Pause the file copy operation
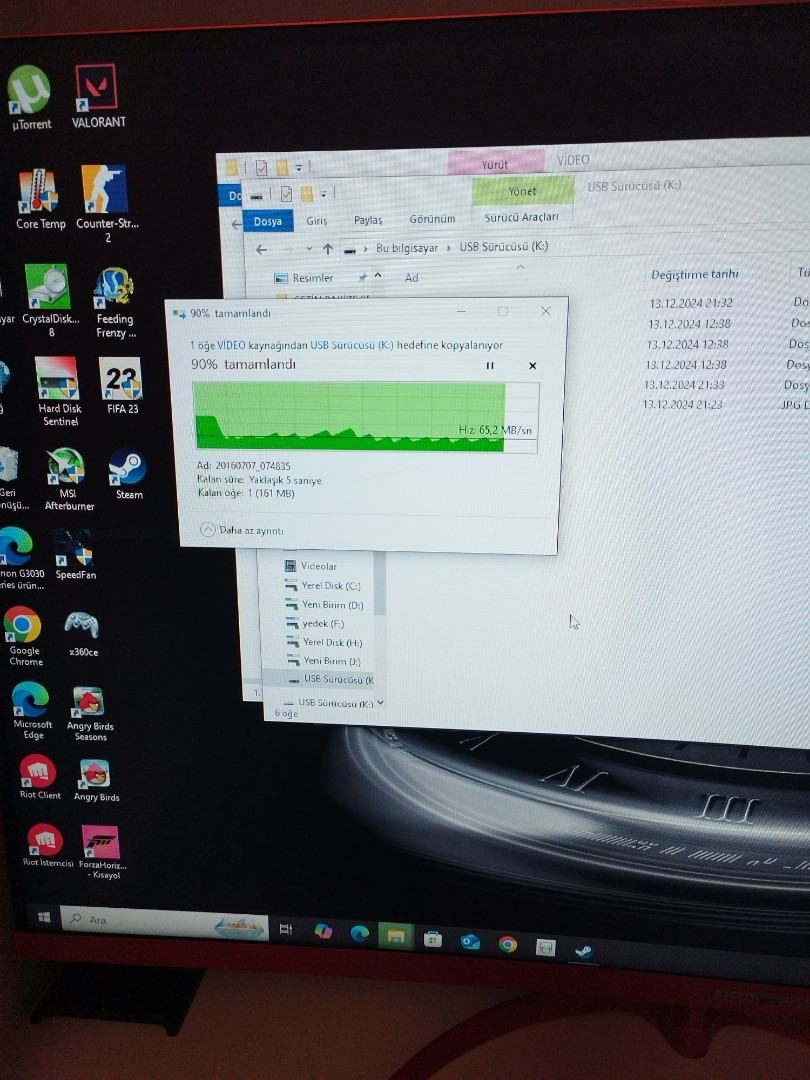Viewport: 810px width, 1080px height. coord(490,366)
